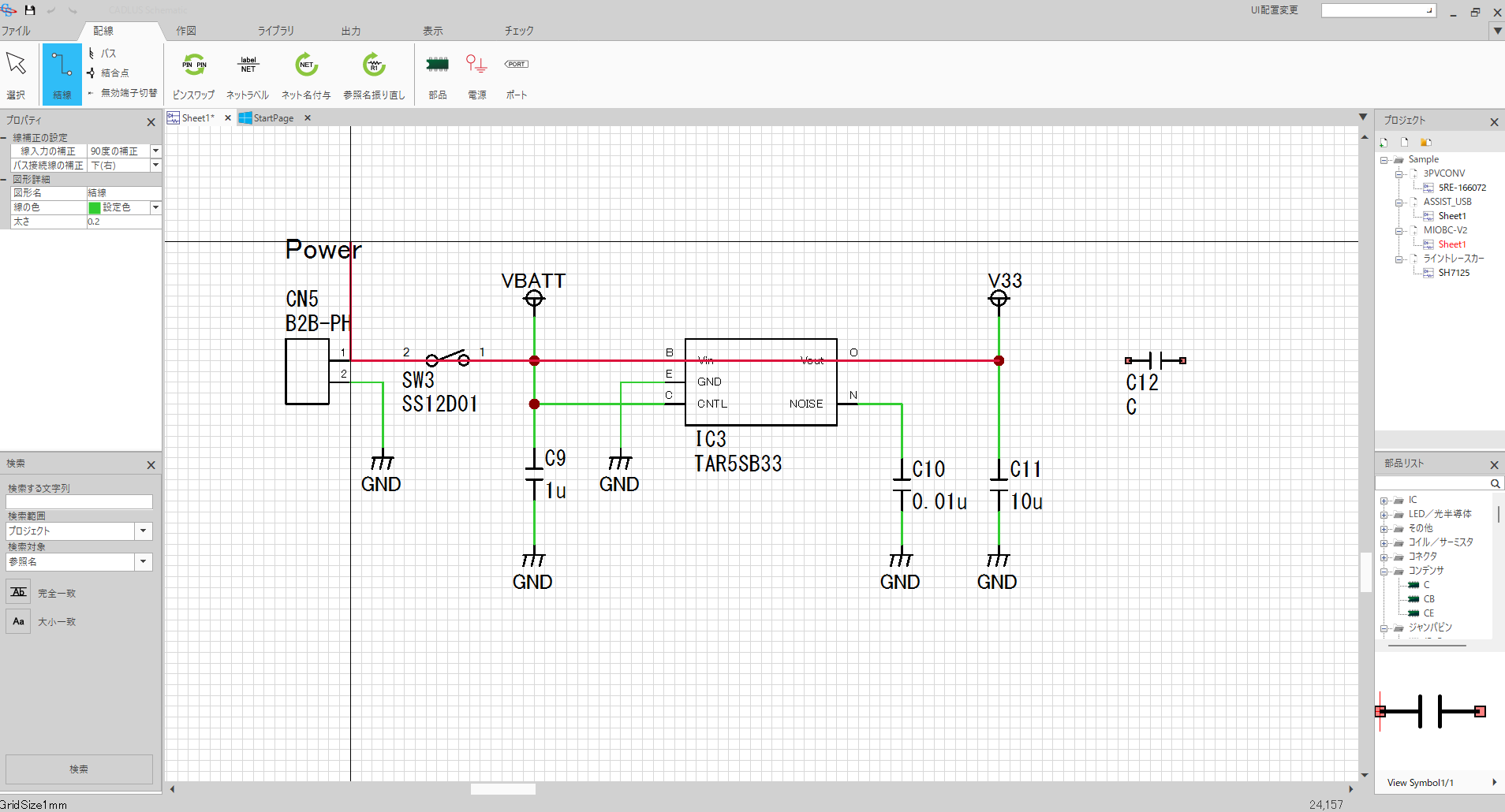Open the ネットラベル net label tool

pos(248,74)
